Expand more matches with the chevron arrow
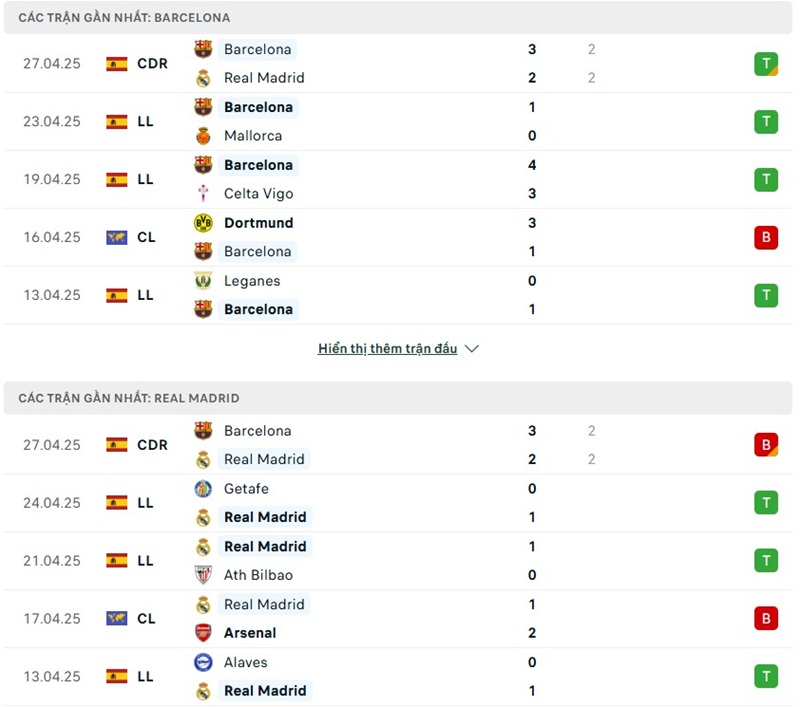 point(472,349)
